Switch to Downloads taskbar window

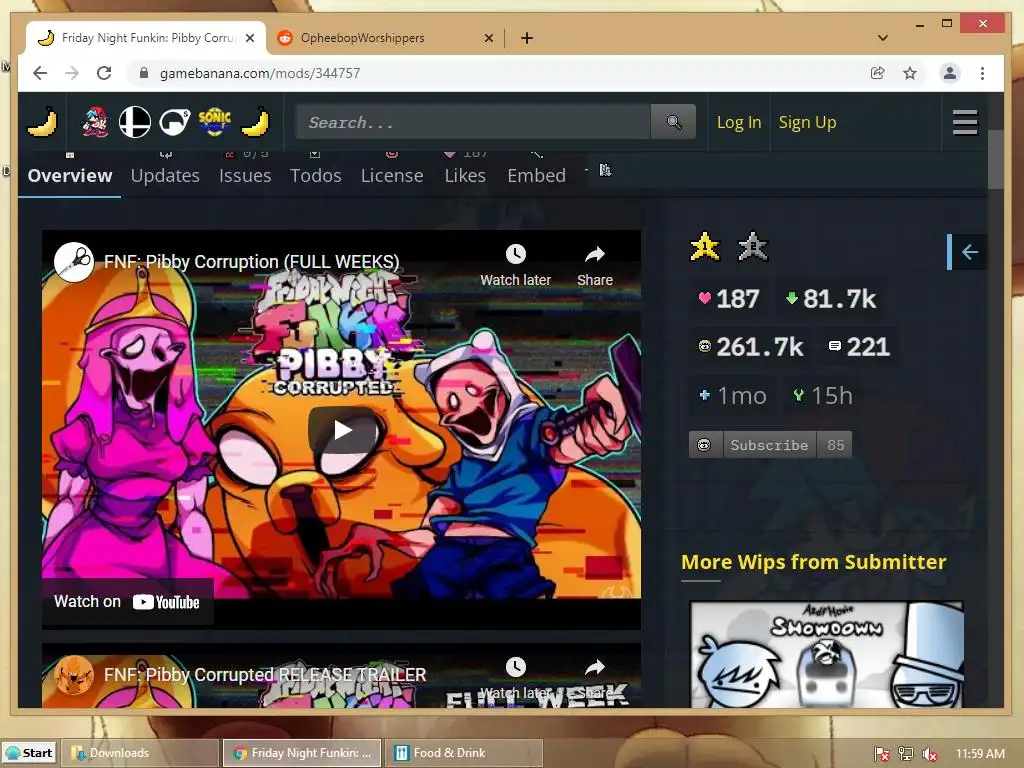coord(140,753)
